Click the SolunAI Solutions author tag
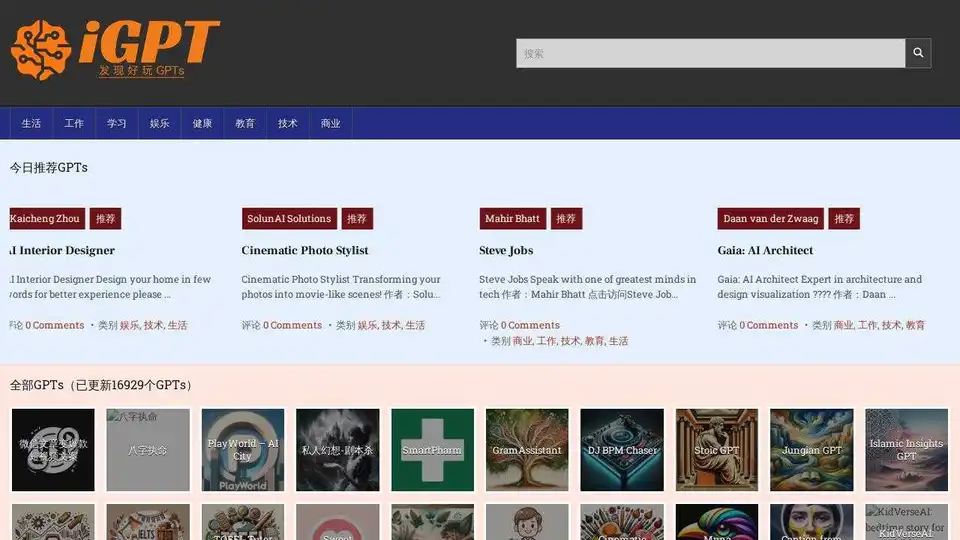 [289, 219]
